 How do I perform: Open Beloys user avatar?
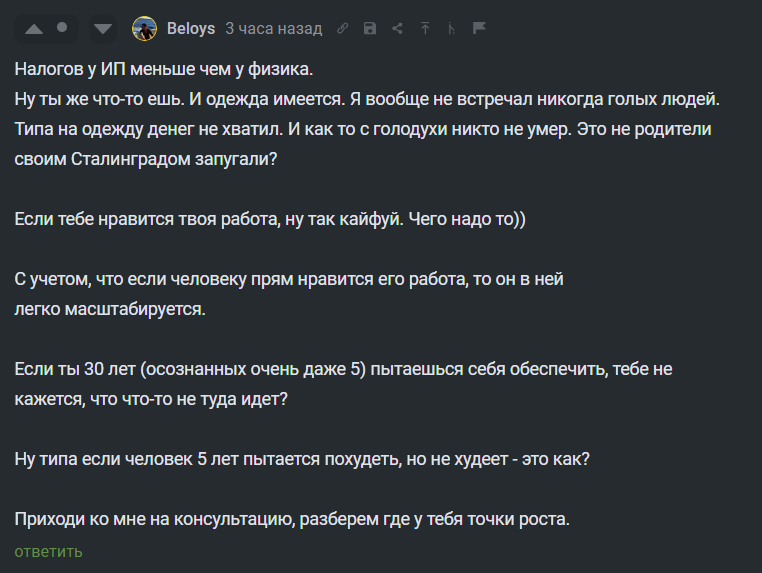tap(145, 29)
